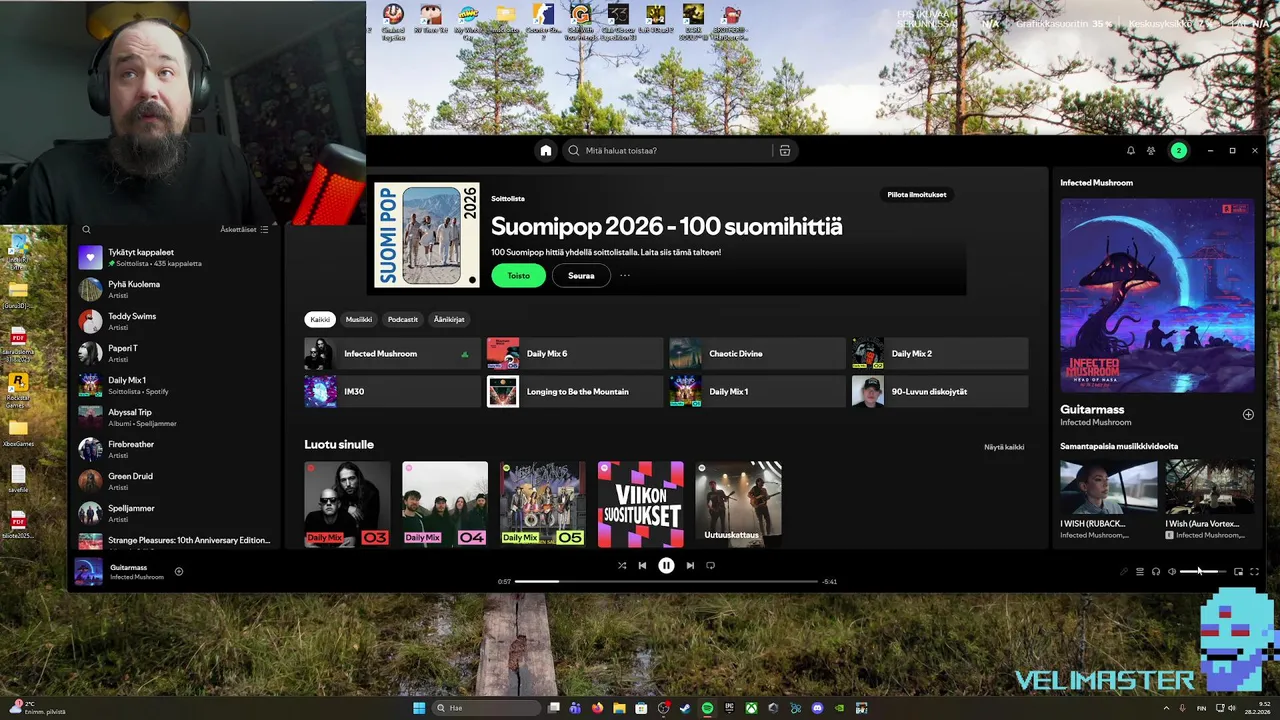
Task: Open the lyrics microphone icon
Action: 1123,572
